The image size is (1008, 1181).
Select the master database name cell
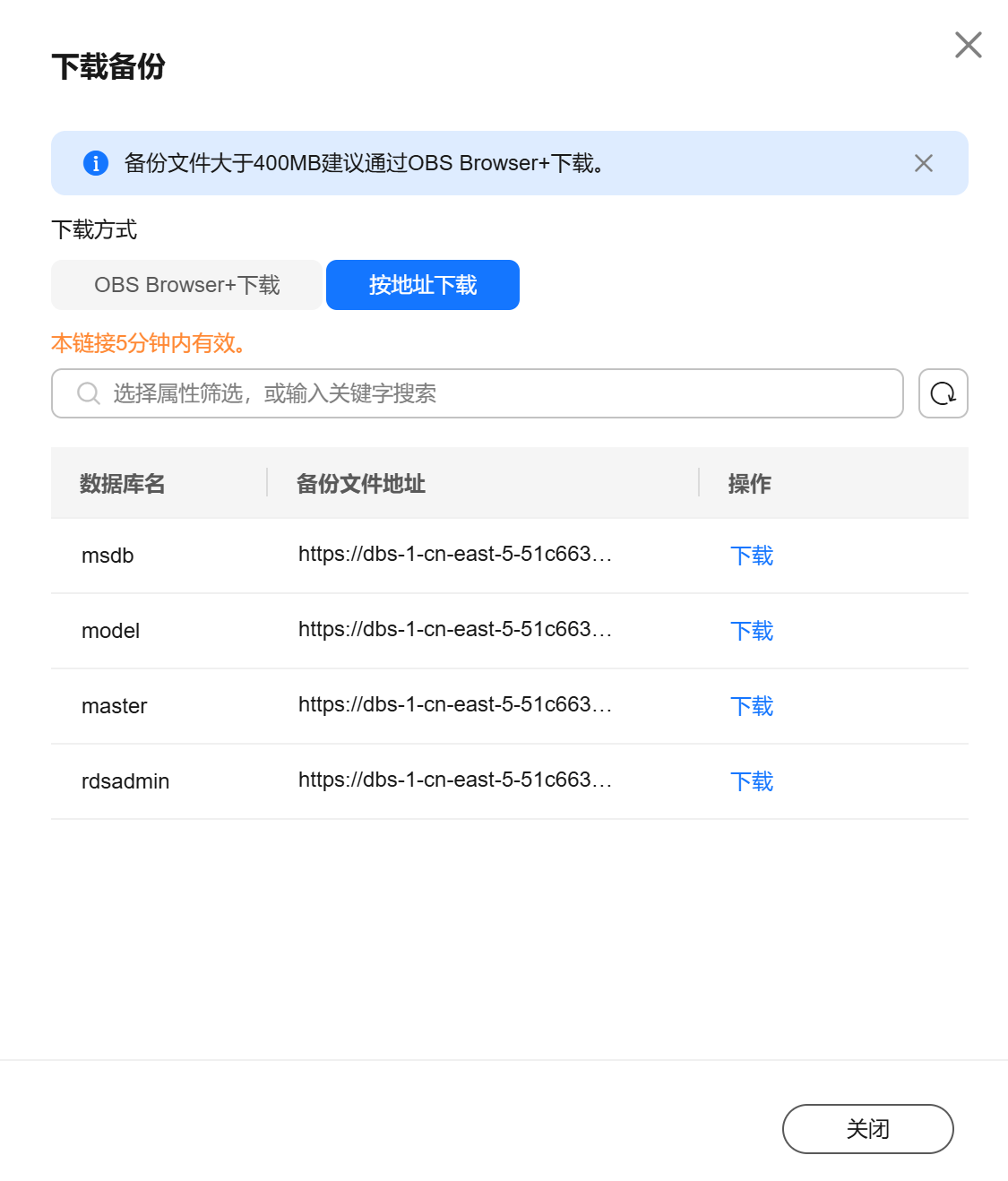click(114, 706)
